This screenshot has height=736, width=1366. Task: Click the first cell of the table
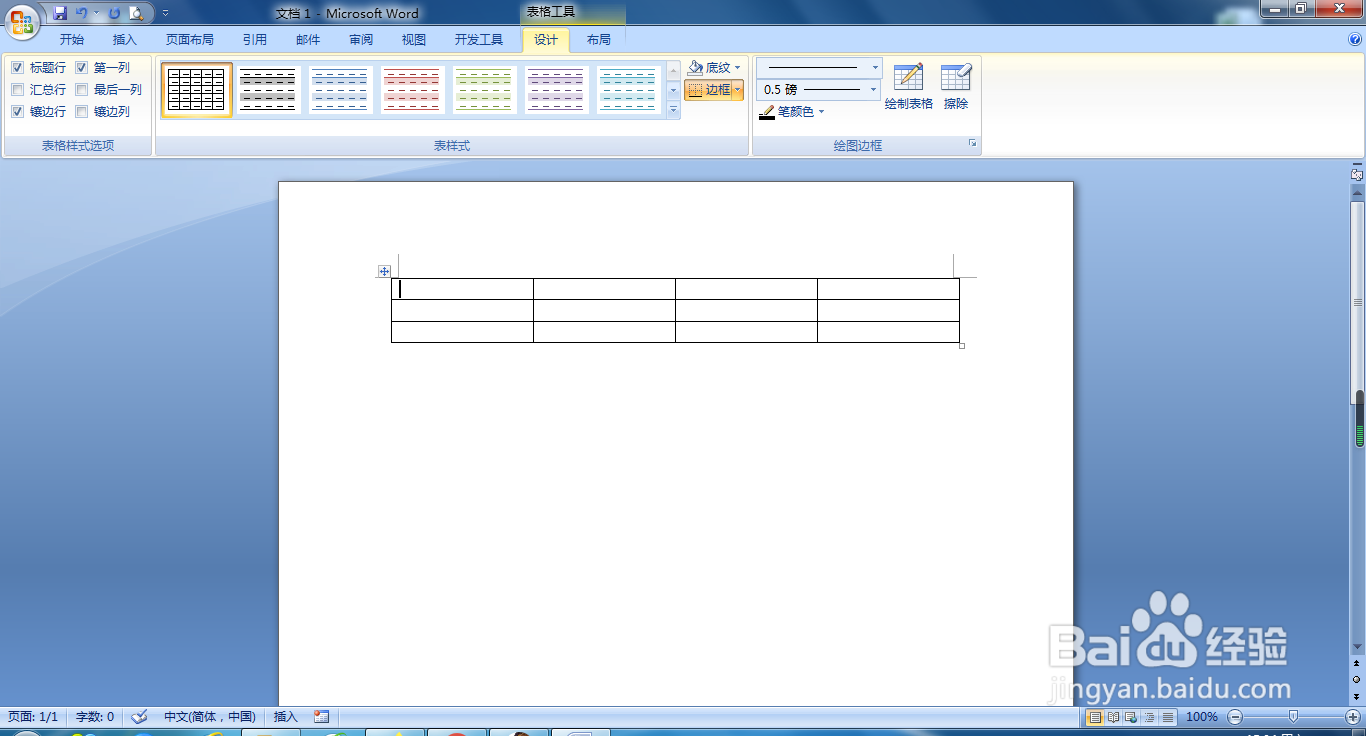click(x=462, y=289)
